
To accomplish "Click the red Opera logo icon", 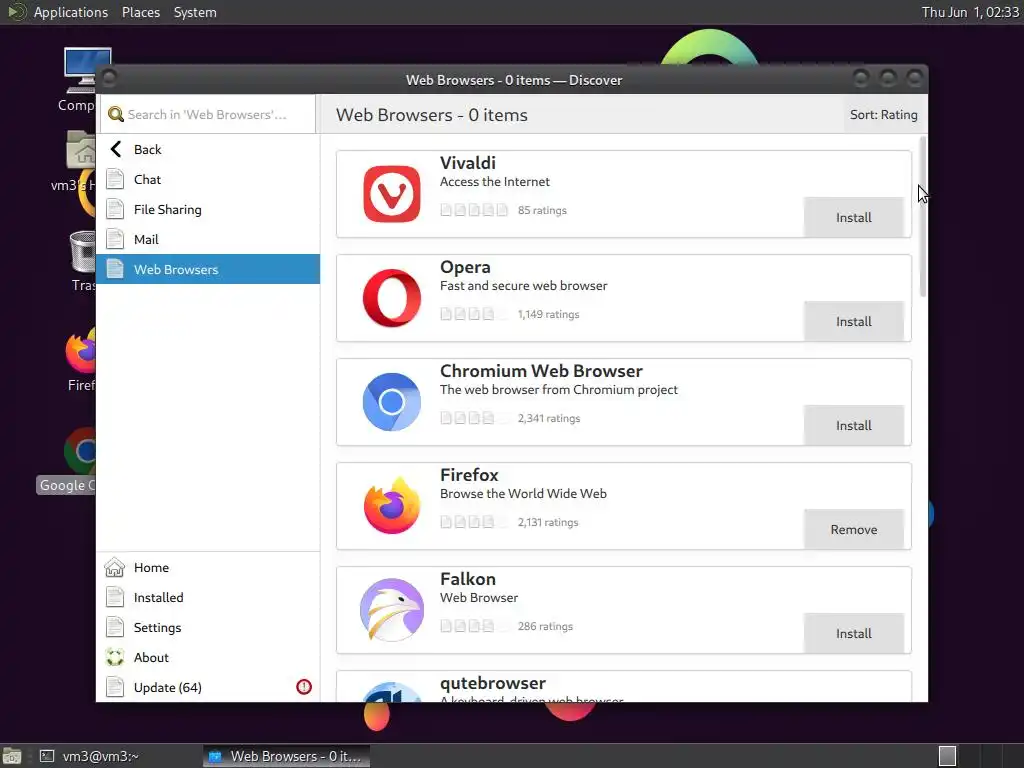I will click(x=392, y=298).
